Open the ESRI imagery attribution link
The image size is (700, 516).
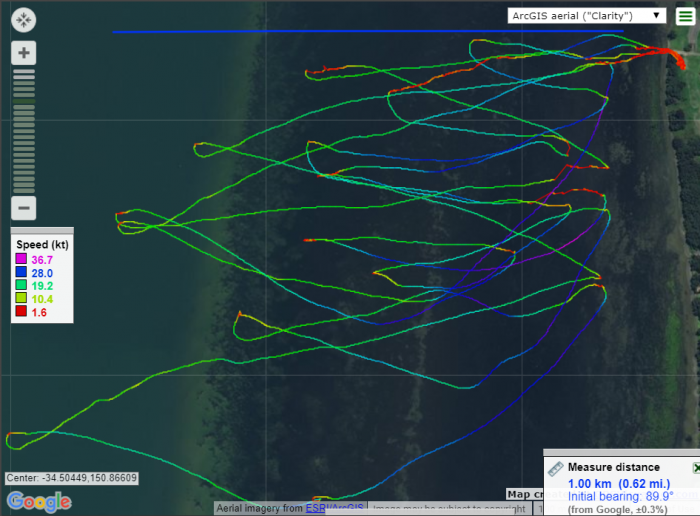[x=316, y=508]
